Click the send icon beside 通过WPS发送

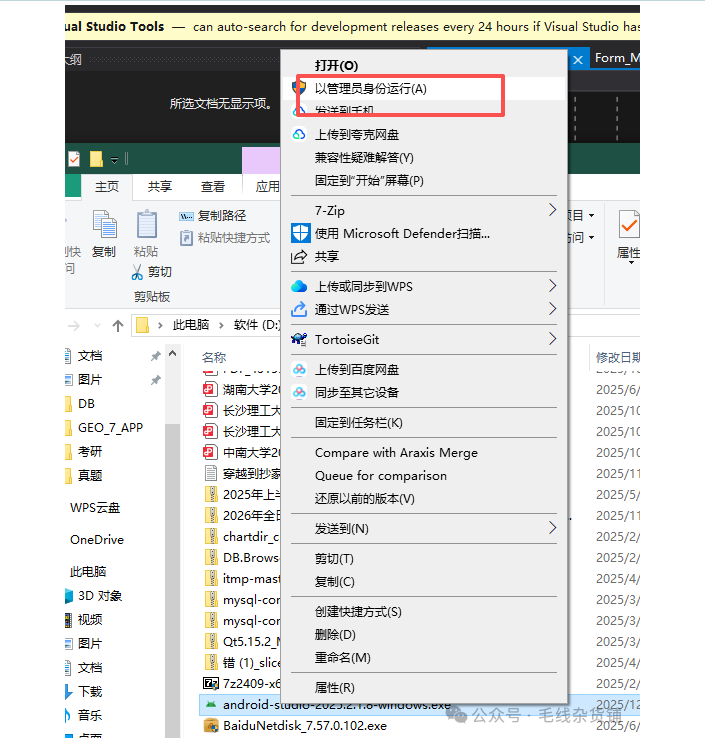tap(299, 309)
